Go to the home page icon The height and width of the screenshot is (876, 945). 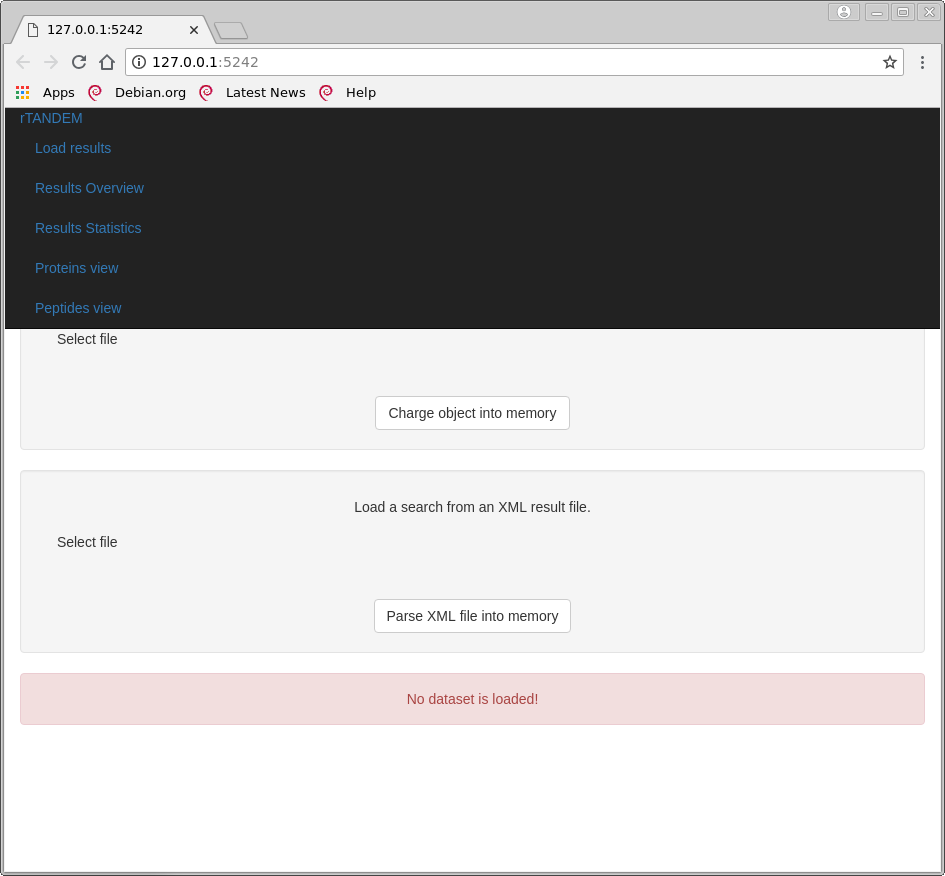107,62
